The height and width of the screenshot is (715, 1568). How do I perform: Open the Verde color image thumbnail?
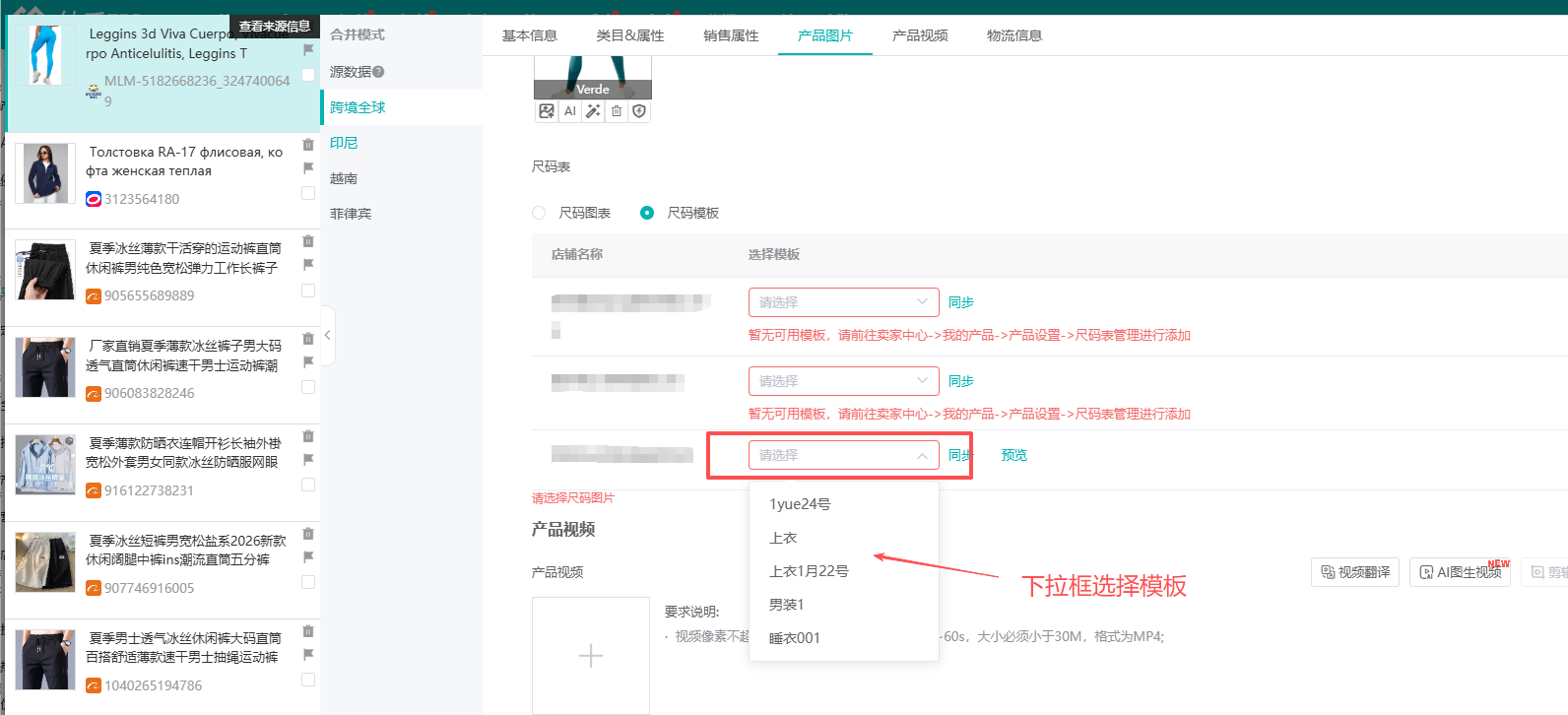[x=593, y=77]
